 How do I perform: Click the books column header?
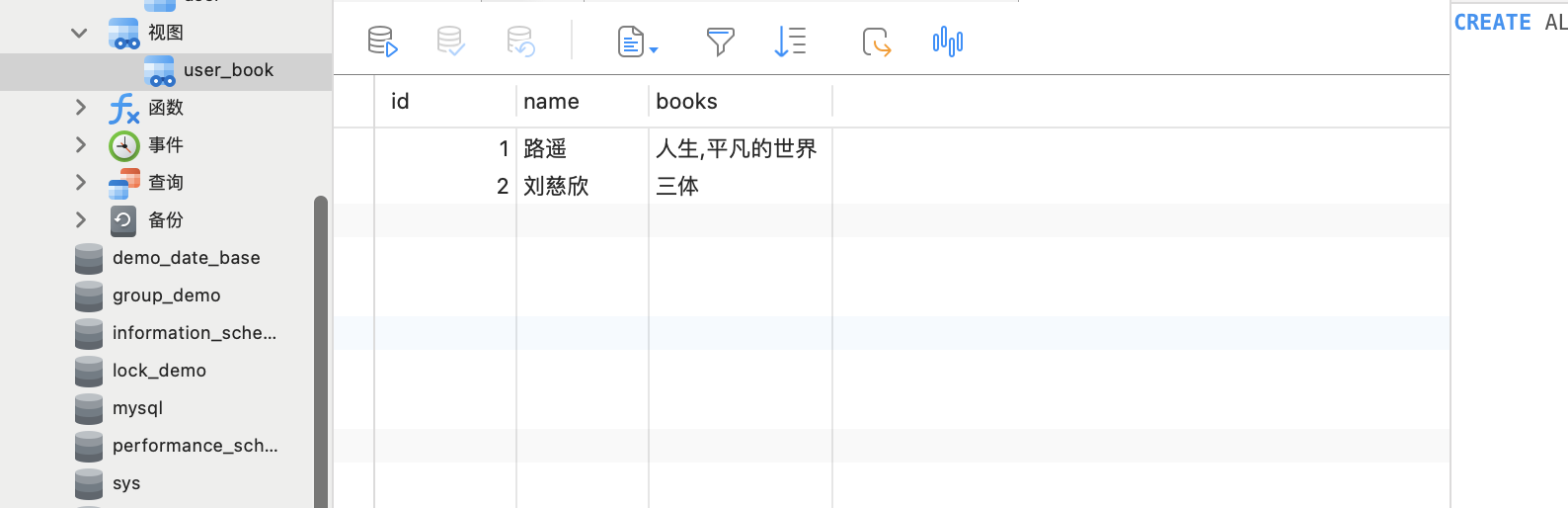(741, 101)
